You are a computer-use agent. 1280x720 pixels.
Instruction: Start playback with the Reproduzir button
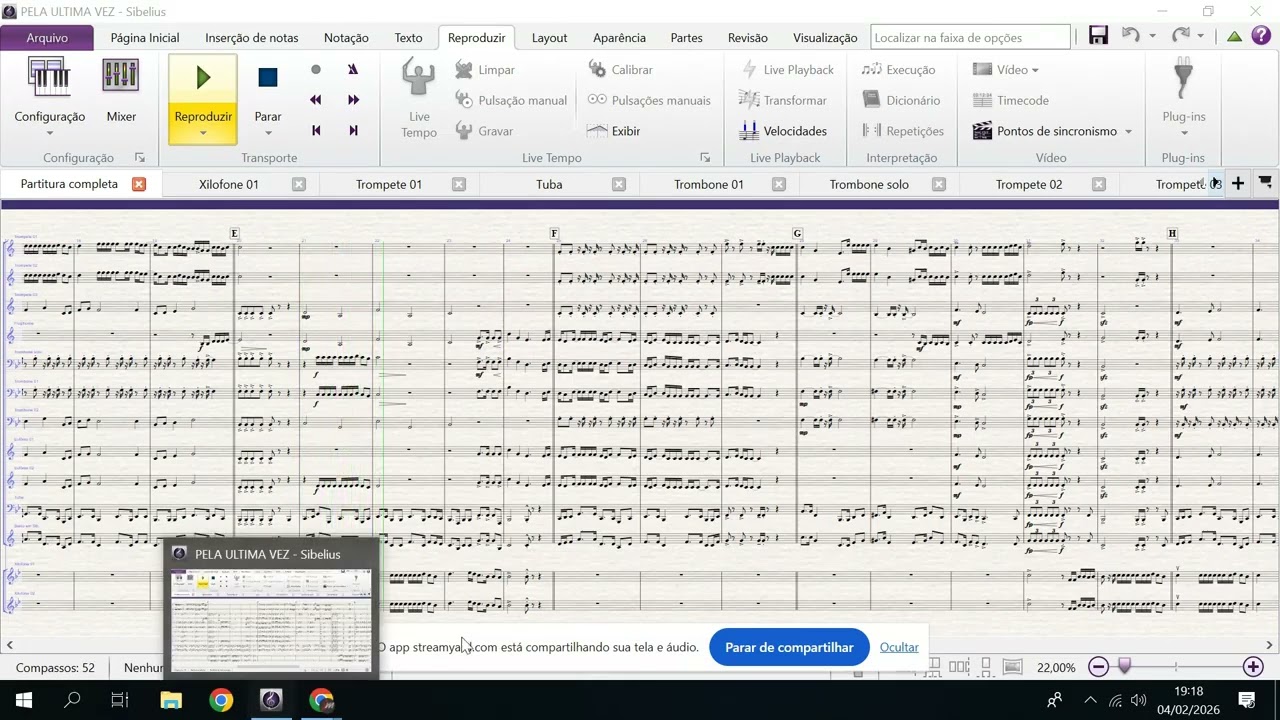[203, 90]
